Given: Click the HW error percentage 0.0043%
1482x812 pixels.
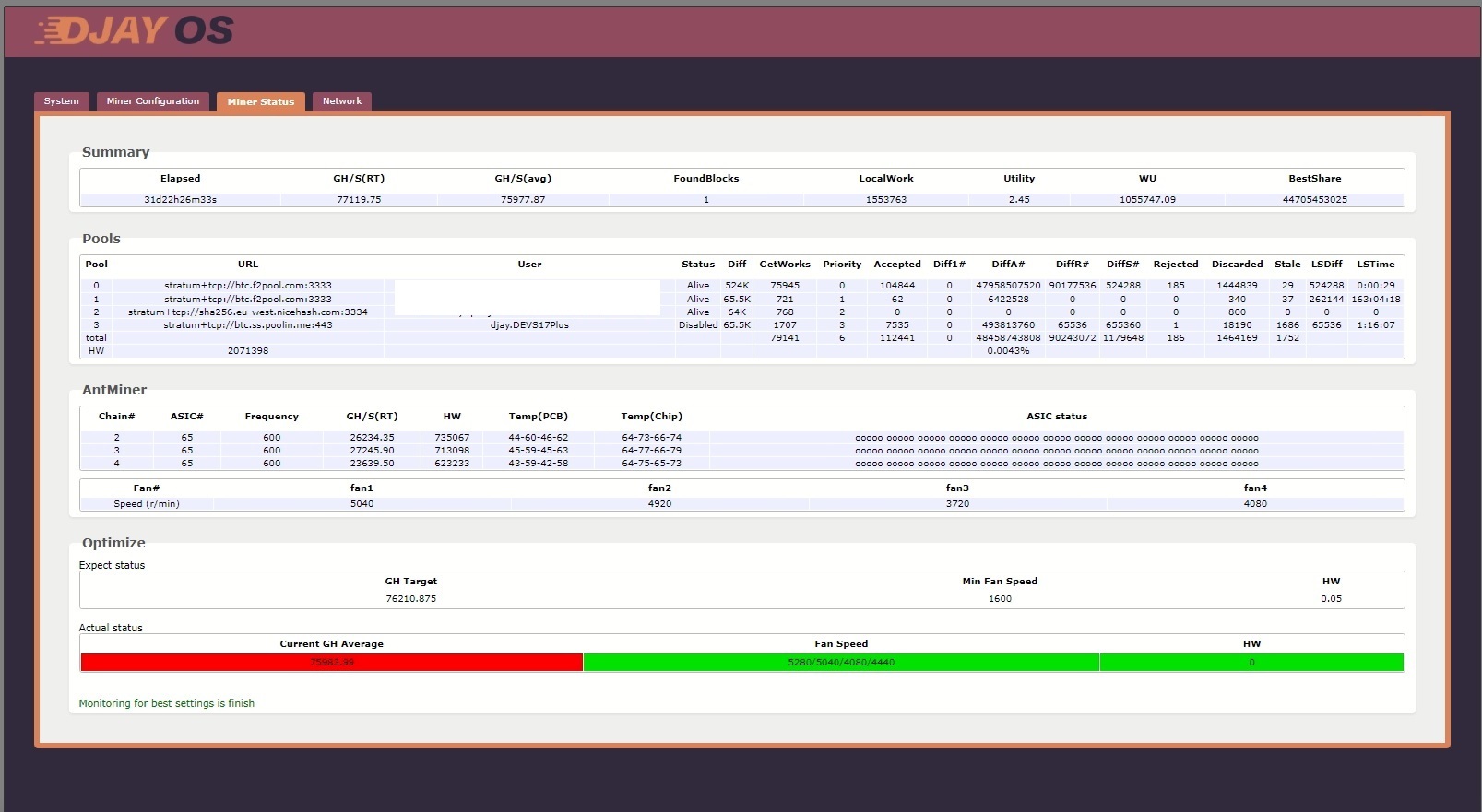Looking at the screenshot, I should click(1008, 351).
